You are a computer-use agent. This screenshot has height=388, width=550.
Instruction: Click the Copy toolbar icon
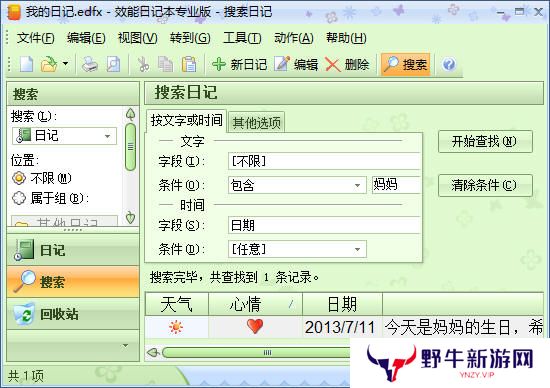[x=165, y=64]
